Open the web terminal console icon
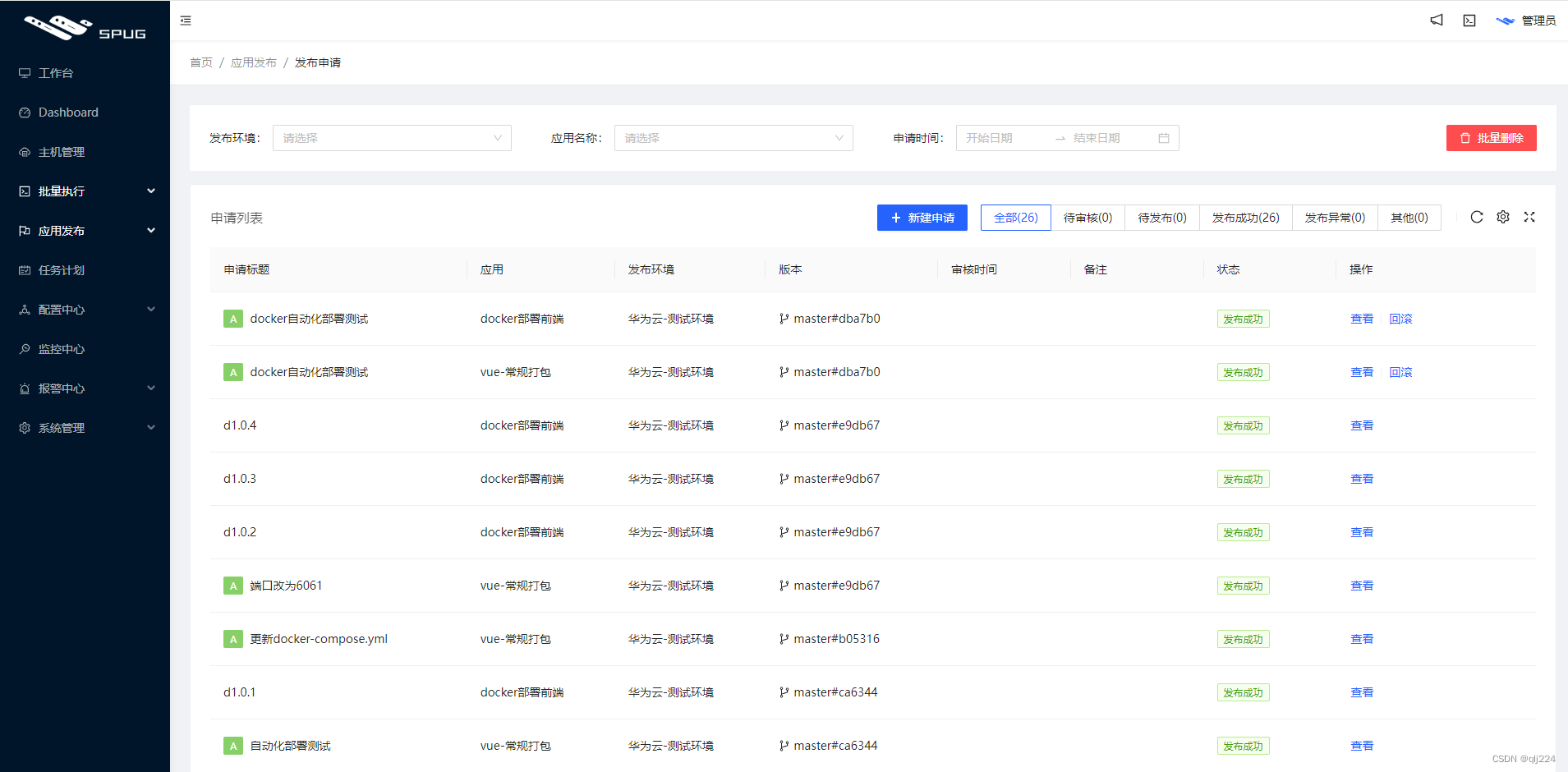Image resolution: width=1568 pixels, height=772 pixels. 1469,21
